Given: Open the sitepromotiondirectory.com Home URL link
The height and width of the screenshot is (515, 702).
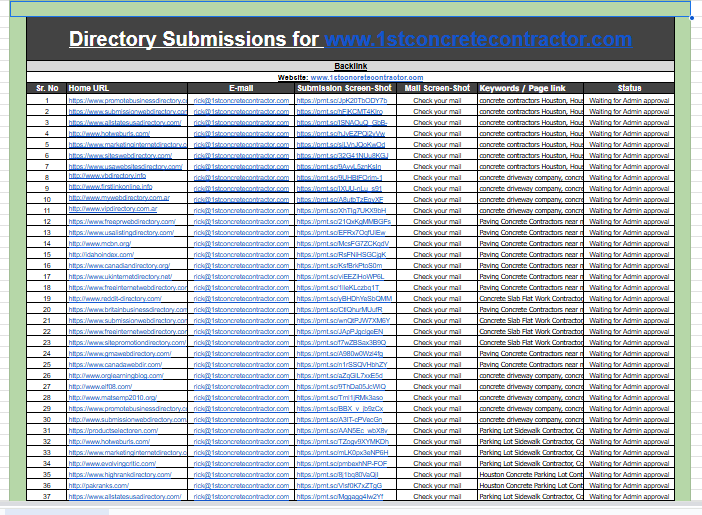Looking at the screenshot, I should pos(127,343).
